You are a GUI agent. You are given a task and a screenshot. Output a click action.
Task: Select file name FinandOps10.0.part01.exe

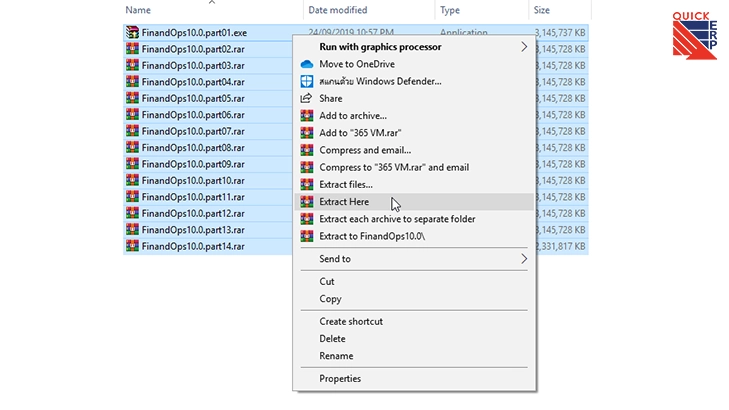194,33
